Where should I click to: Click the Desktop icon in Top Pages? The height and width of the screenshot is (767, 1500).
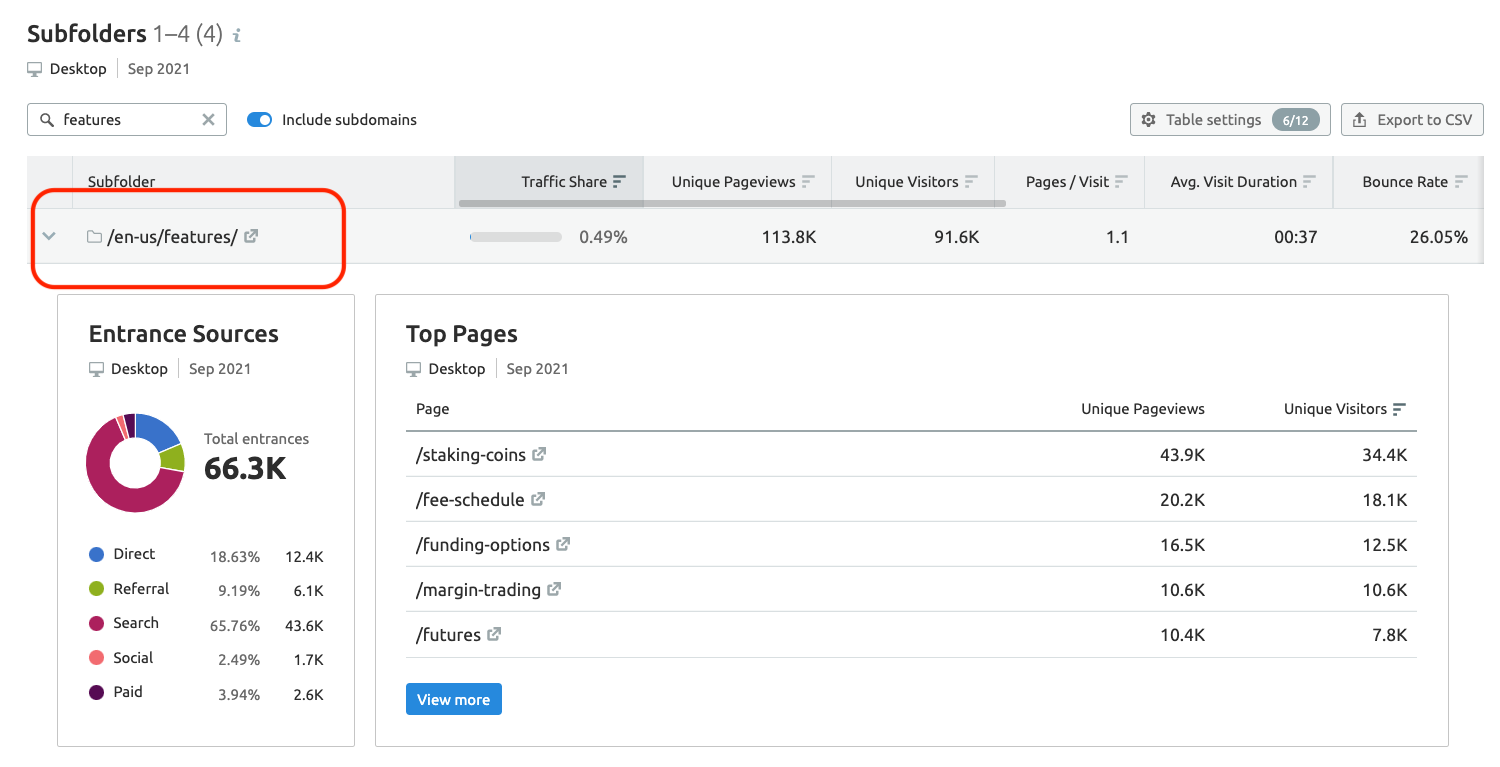(x=414, y=369)
